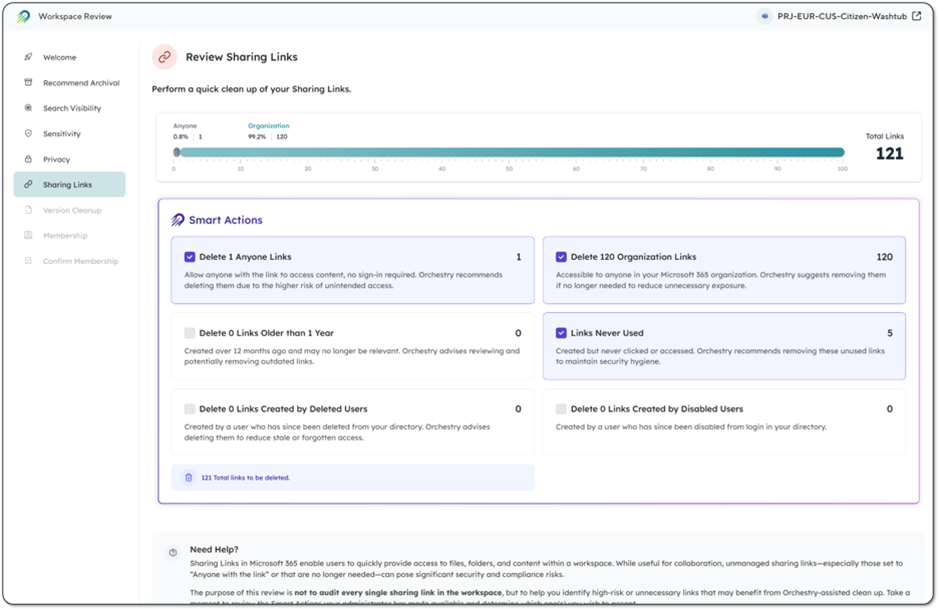Image resolution: width=938 pixels, height=609 pixels.
Task: Check Delete 0 Links Created by Disabled Users
Action: (x=561, y=409)
